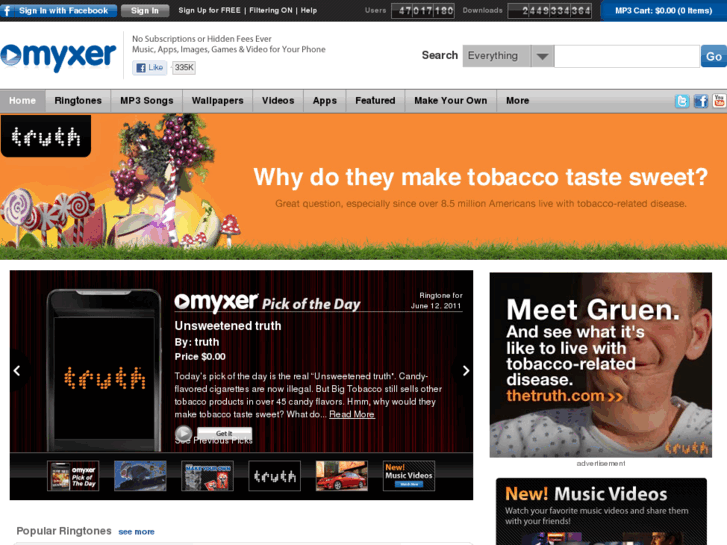Open the Make Your Own tab
The height and width of the screenshot is (545, 727).
click(451, 101)
